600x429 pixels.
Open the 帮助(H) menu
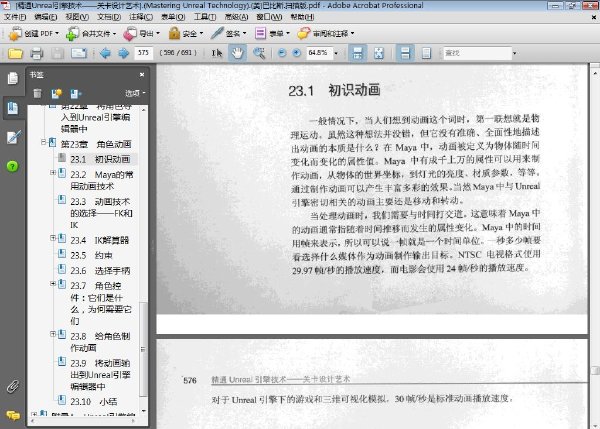coord(302,17)
